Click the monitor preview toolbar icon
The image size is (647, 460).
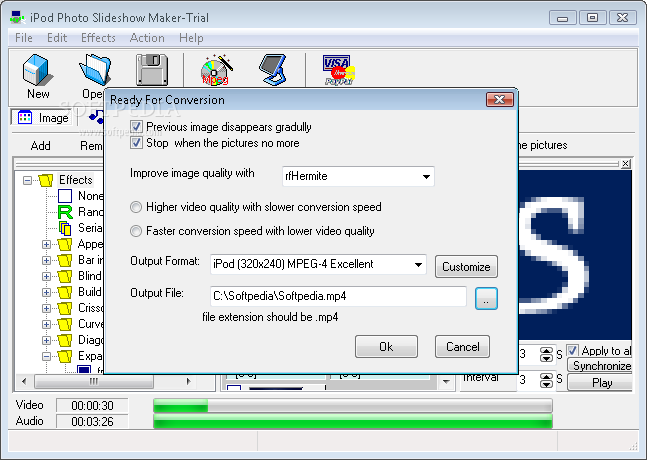(x=274, y=69)
